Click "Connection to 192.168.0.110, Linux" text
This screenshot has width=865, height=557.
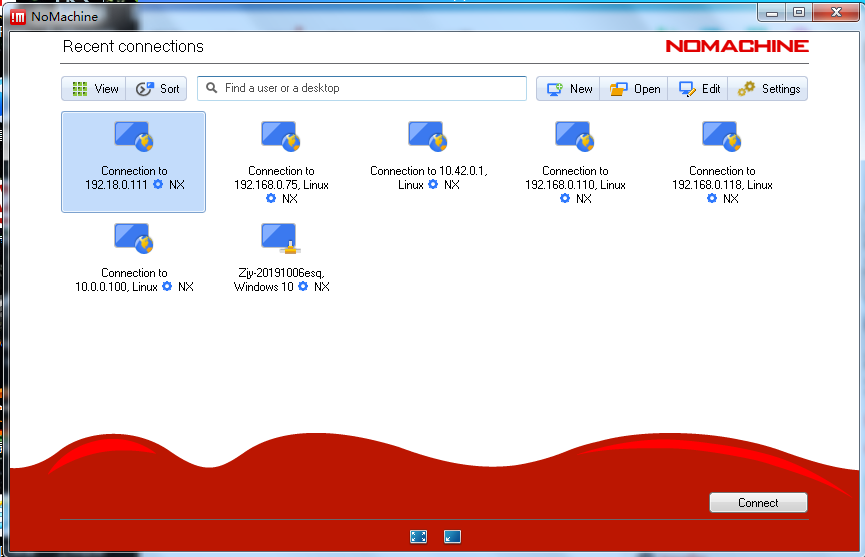575,178
